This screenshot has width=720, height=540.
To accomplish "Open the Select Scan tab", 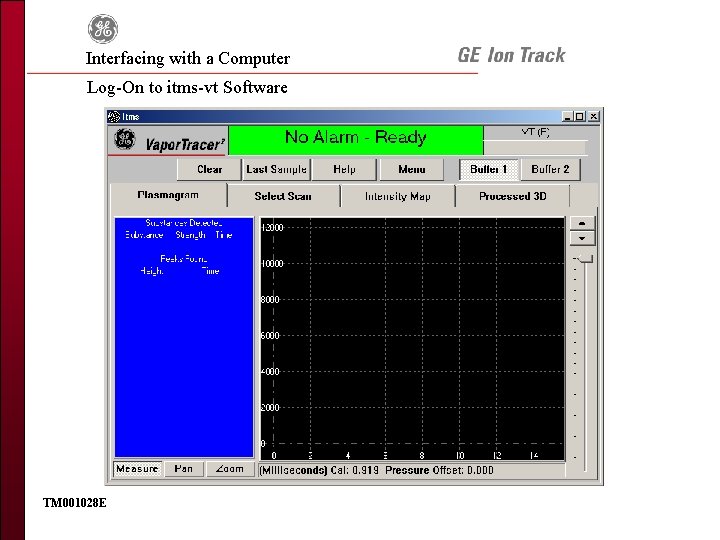I will coord(283,197).
